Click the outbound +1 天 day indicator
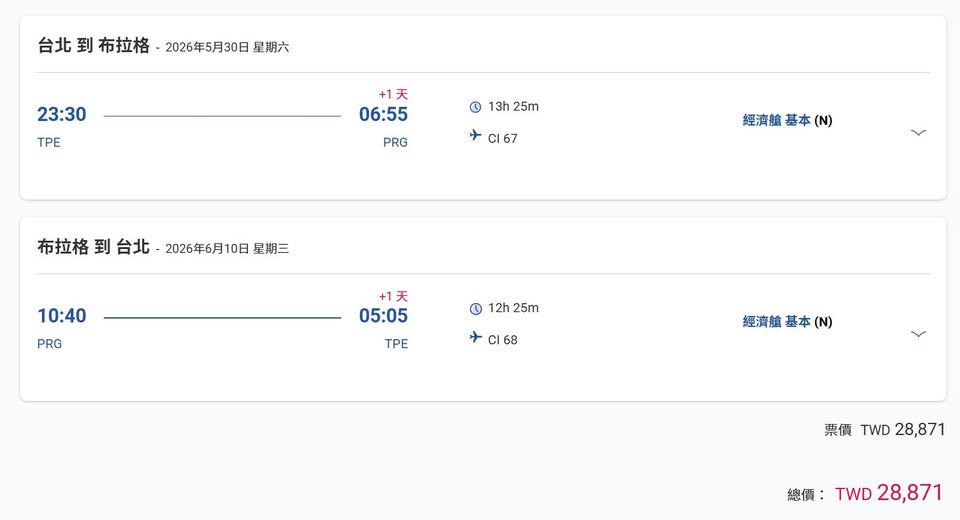 pos(393,94)
